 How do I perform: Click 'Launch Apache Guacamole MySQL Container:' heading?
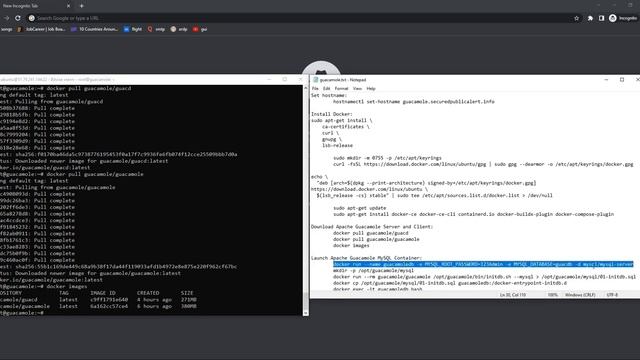[367, 258]
